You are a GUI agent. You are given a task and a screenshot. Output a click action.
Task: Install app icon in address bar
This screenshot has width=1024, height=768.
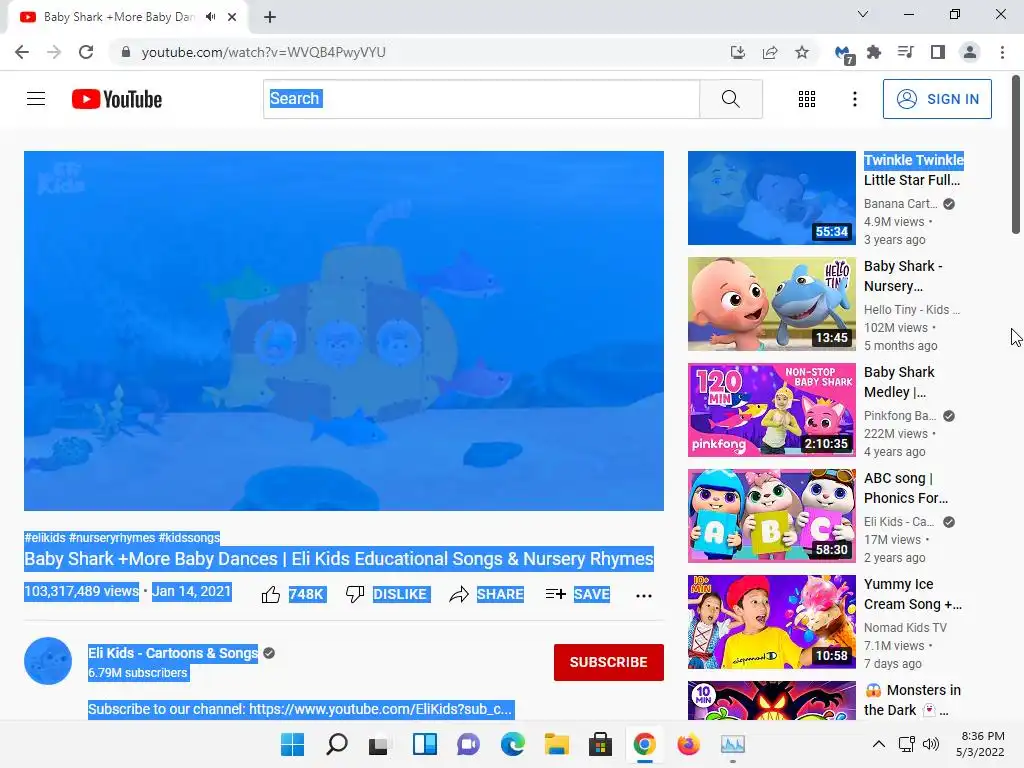coord(737,52)
